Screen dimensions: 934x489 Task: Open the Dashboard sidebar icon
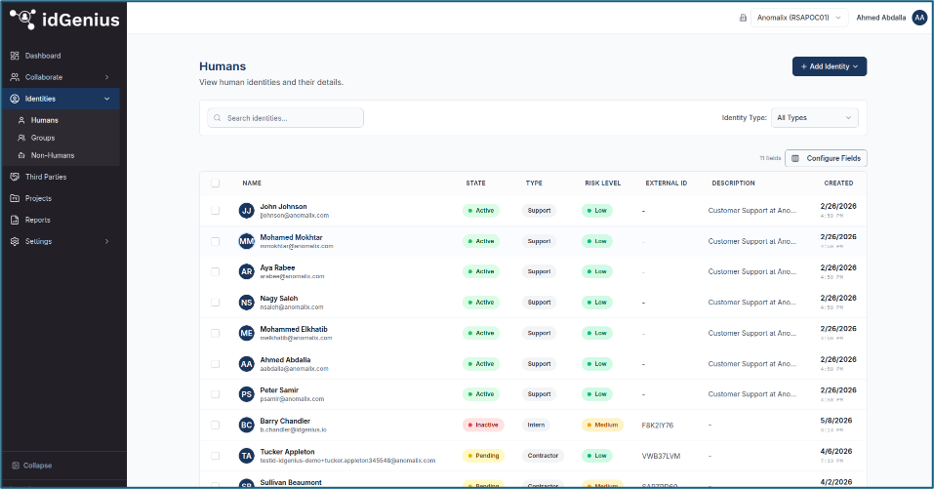(x=15, y=55)
